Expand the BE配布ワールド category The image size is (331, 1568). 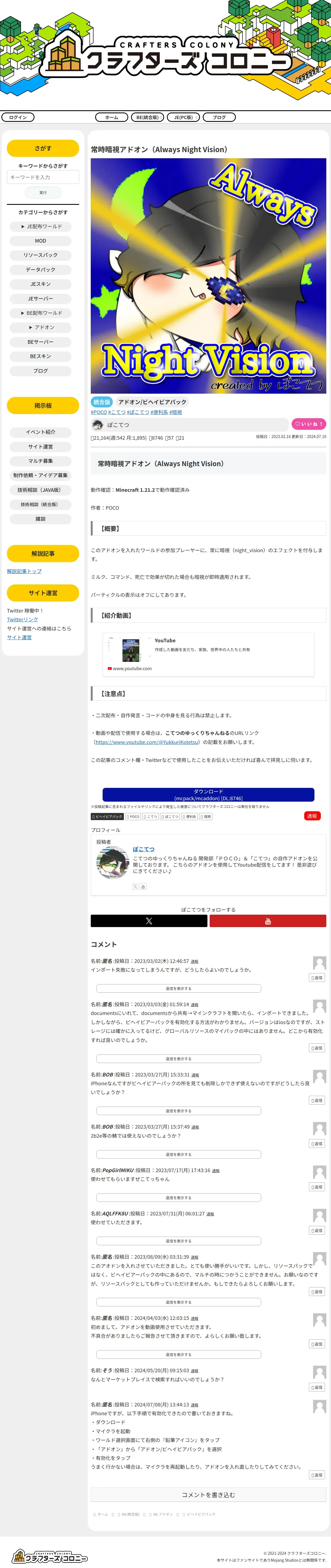tap(40, 313)
